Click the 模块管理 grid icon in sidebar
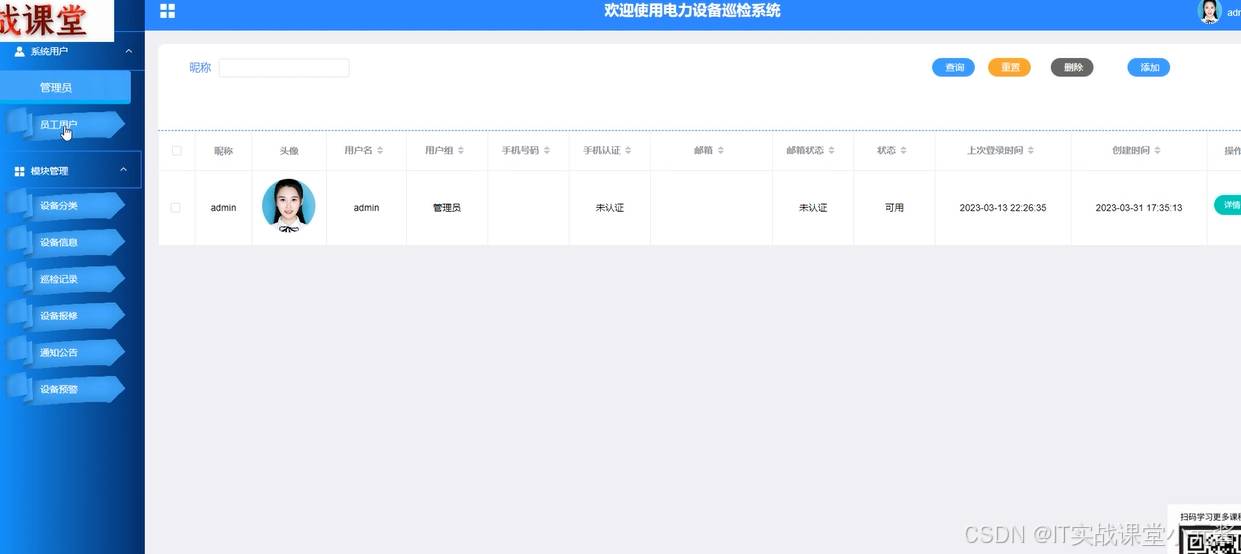This screenshot has width=1241, height=554. [x=19, y=171]
